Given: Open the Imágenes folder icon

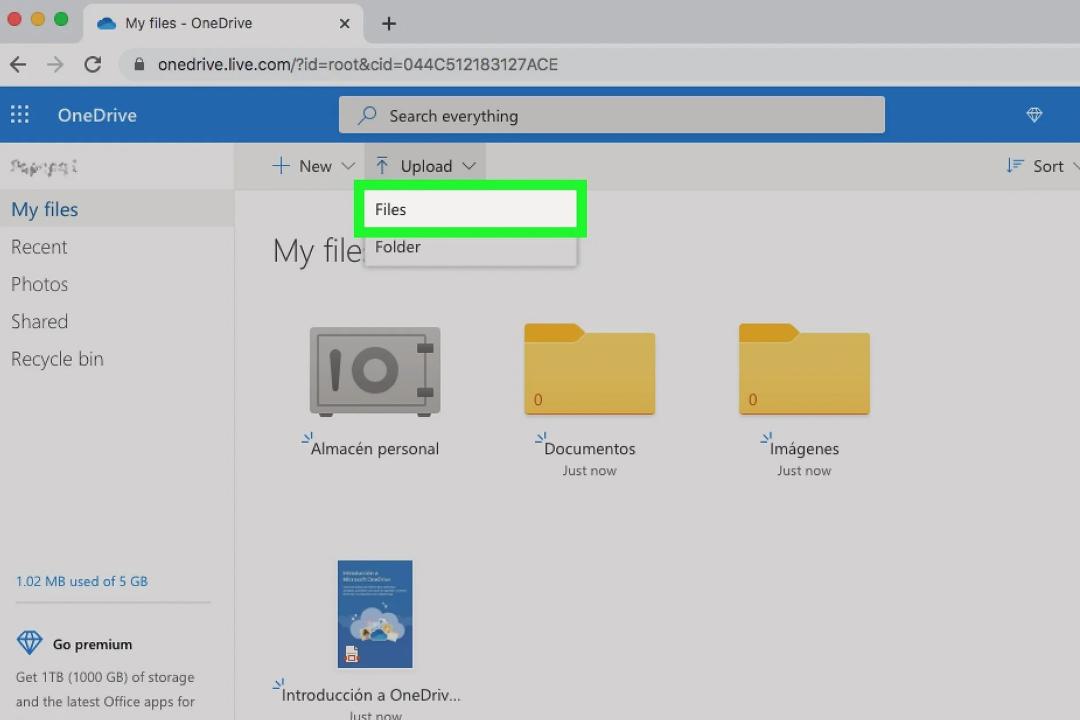Looking at the screenshot, I should click(804, 369).
